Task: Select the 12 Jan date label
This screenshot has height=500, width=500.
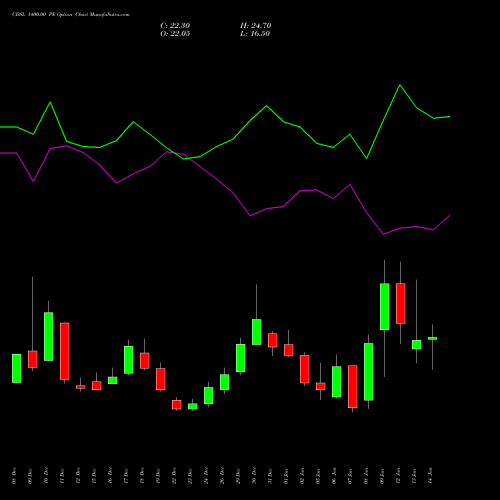Action: click(x=398, y=476)
